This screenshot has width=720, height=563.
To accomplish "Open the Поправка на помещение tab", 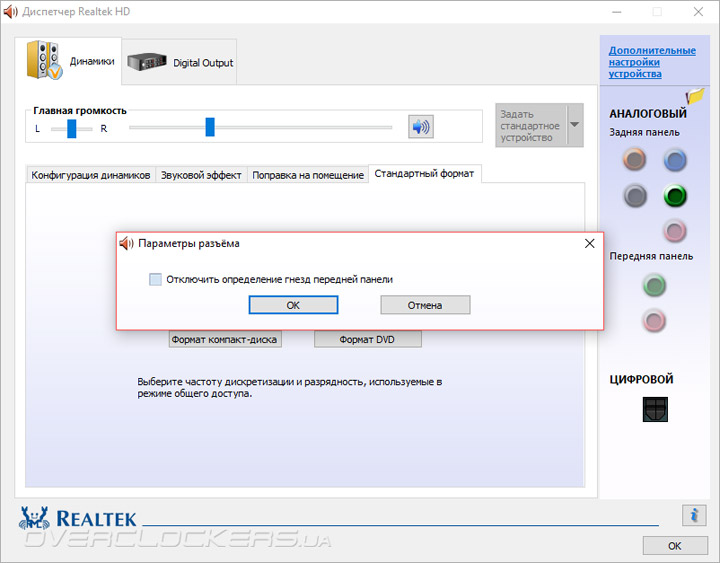I will point(308,175).
